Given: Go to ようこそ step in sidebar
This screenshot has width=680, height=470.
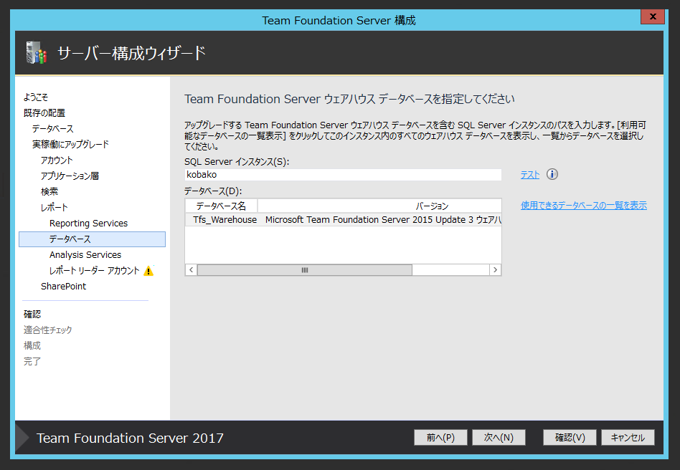Looking at the screenshot, I should pyautogui.click(x=36, y=97).
